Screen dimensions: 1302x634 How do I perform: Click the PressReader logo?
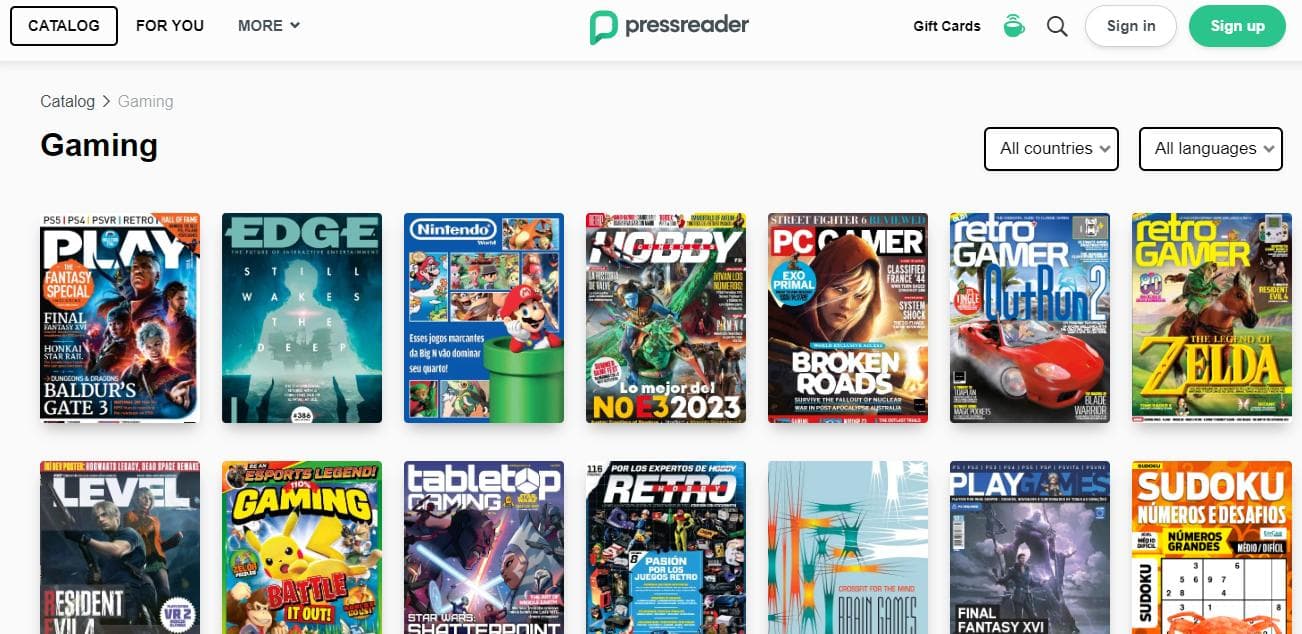tap(669, 26)
